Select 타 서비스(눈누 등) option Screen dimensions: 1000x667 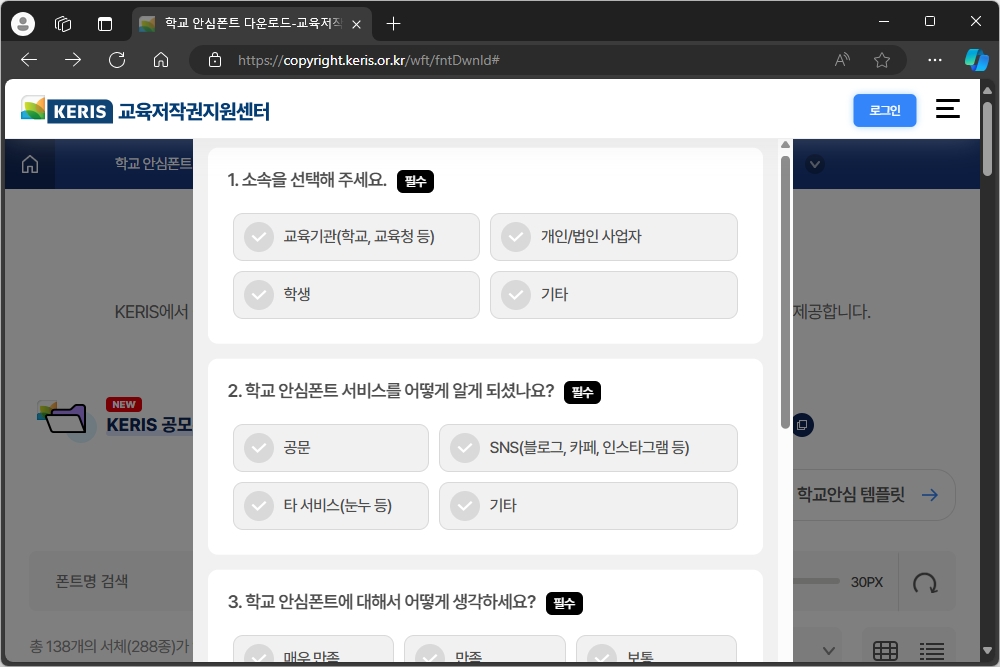(330, 506)
